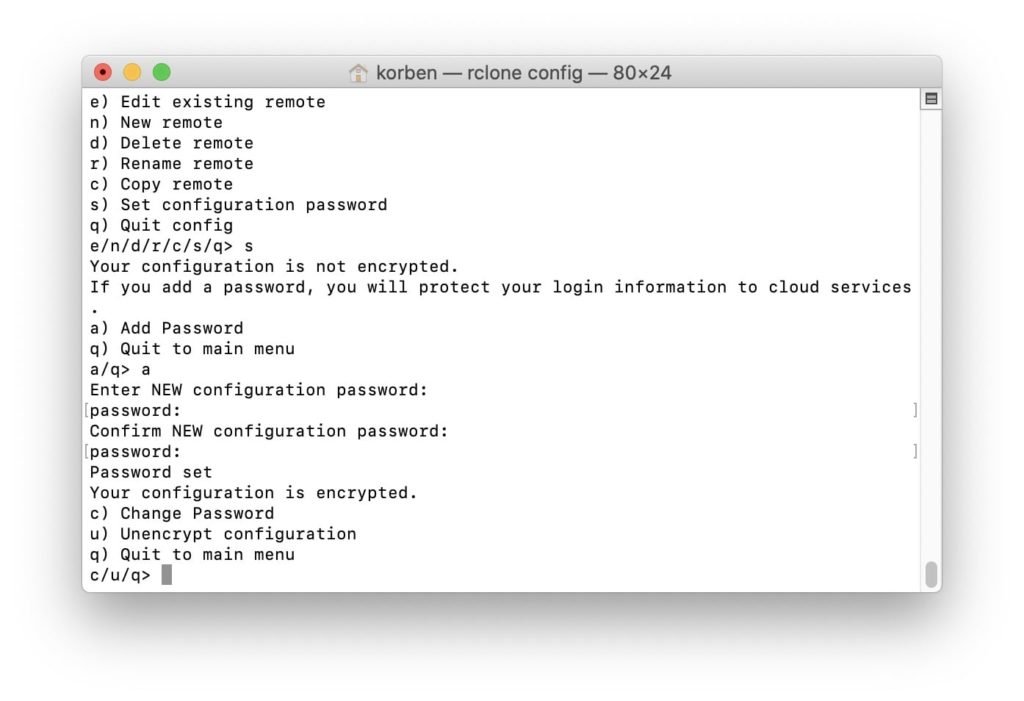Click the green zoom traffic light
The width and height of the screenshot is (1024, 701).
tap(160, 72)
